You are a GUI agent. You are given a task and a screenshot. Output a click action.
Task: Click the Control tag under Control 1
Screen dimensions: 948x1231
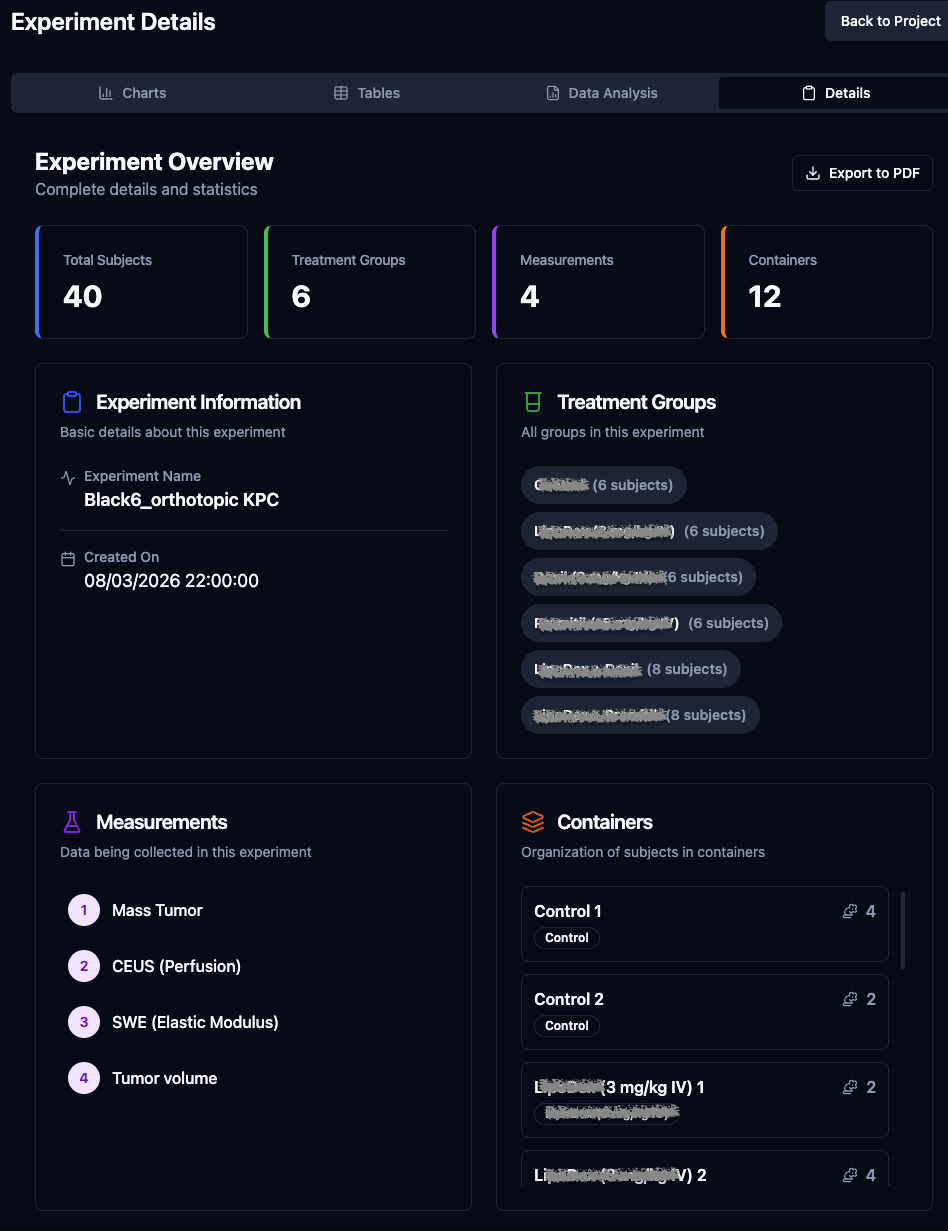567,938
